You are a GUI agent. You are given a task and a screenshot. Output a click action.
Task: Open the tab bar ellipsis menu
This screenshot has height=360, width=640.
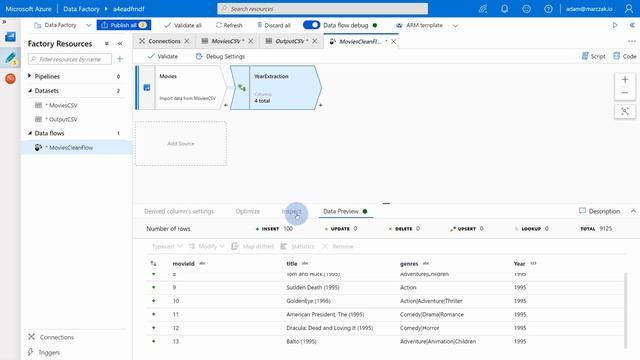coord(631,41)
